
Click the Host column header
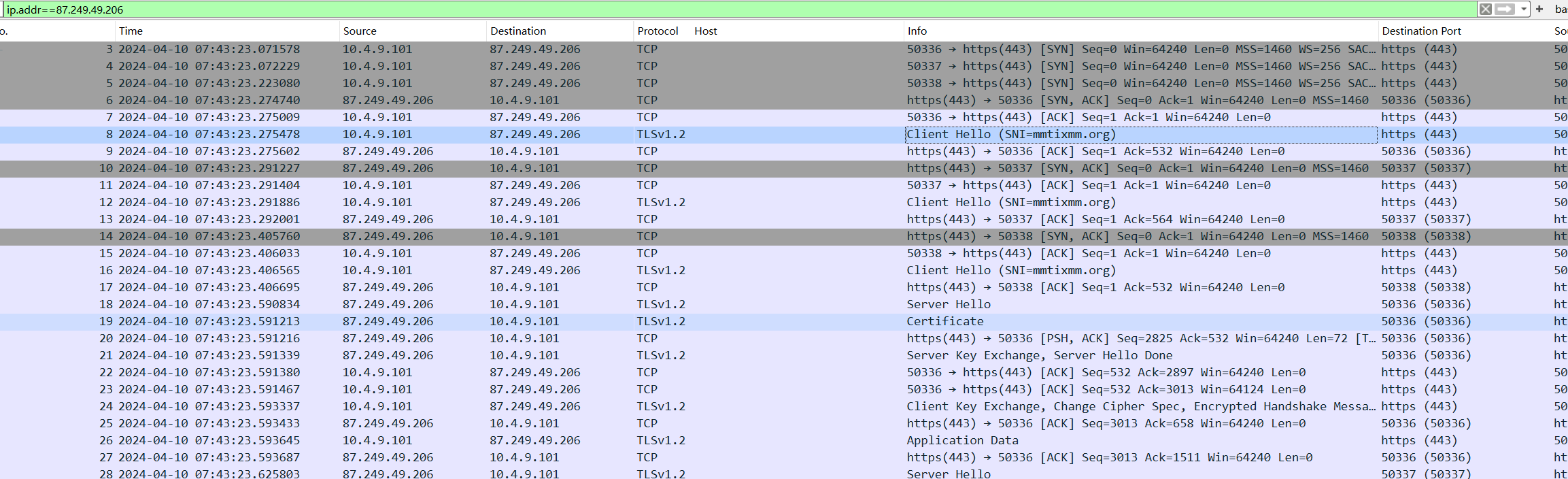click(706, 31)
